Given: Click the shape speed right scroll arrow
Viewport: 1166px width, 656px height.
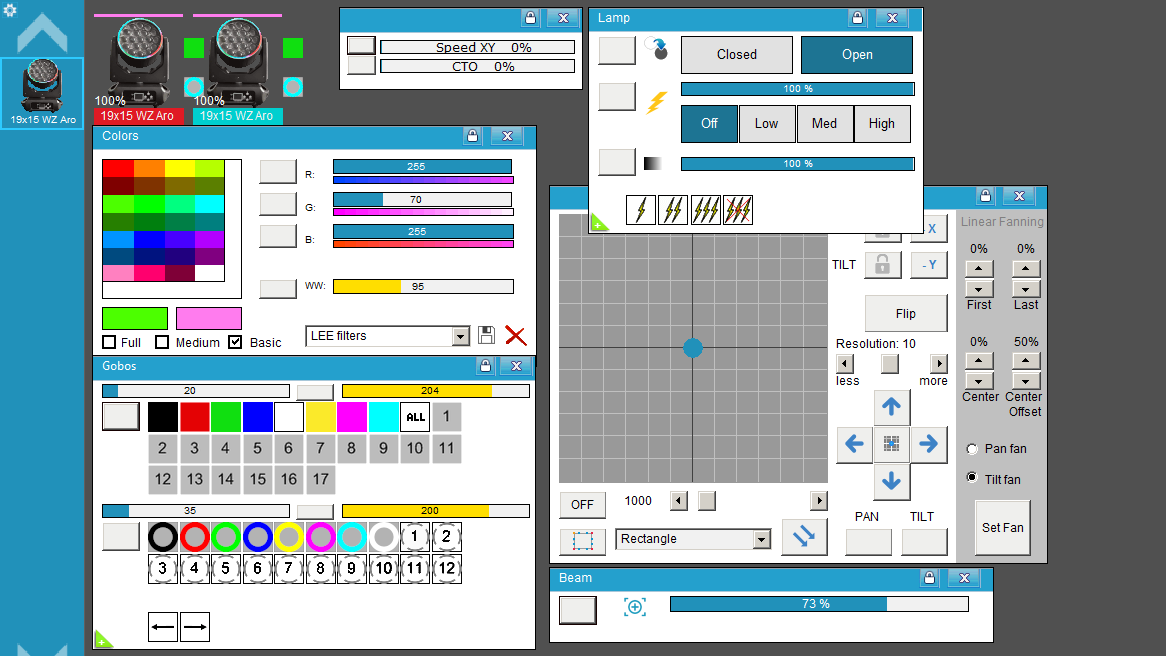Looking at the screenshot, I should coord(819,501).
